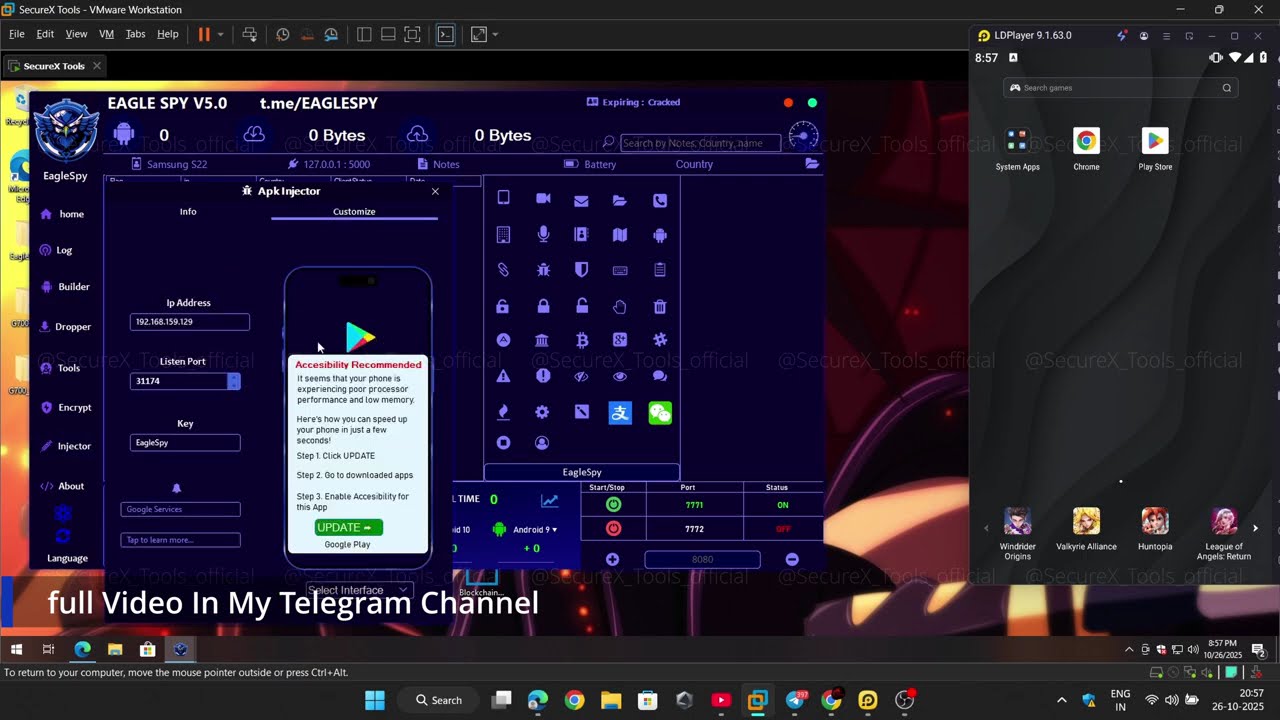Click the microphone icon in the grid
The height and width of the screenshot is (720, 1280).
tap(543, 235)
